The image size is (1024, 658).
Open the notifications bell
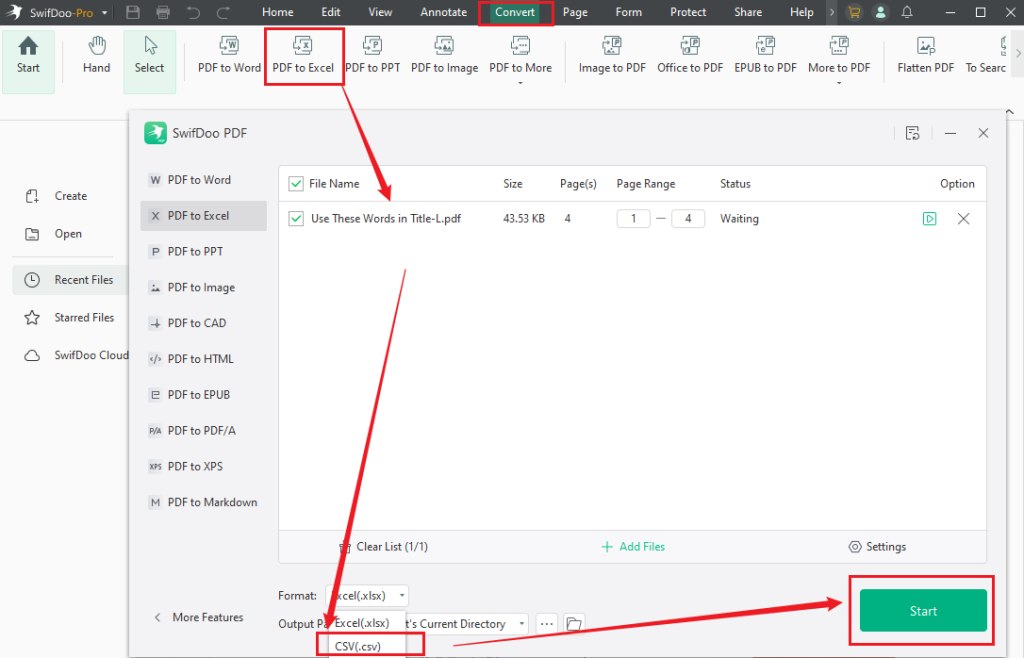[x=907, y=12]
